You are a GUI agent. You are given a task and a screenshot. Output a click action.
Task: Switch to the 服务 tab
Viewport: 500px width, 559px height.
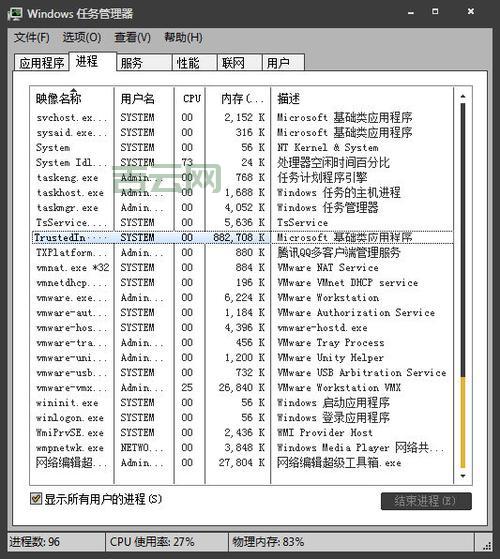[x=144, y=63]
